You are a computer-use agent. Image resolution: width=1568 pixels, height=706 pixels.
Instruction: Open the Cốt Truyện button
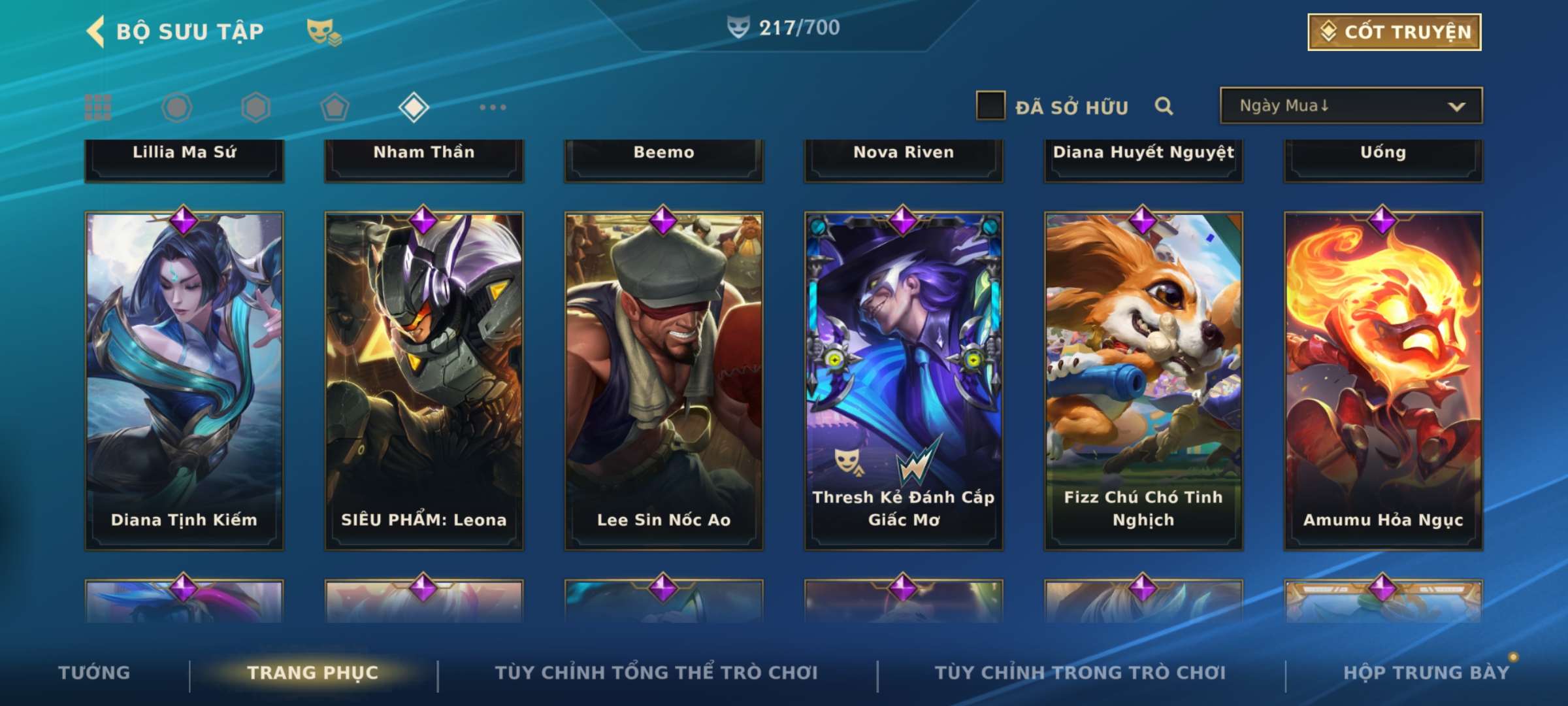(1394, 31)
